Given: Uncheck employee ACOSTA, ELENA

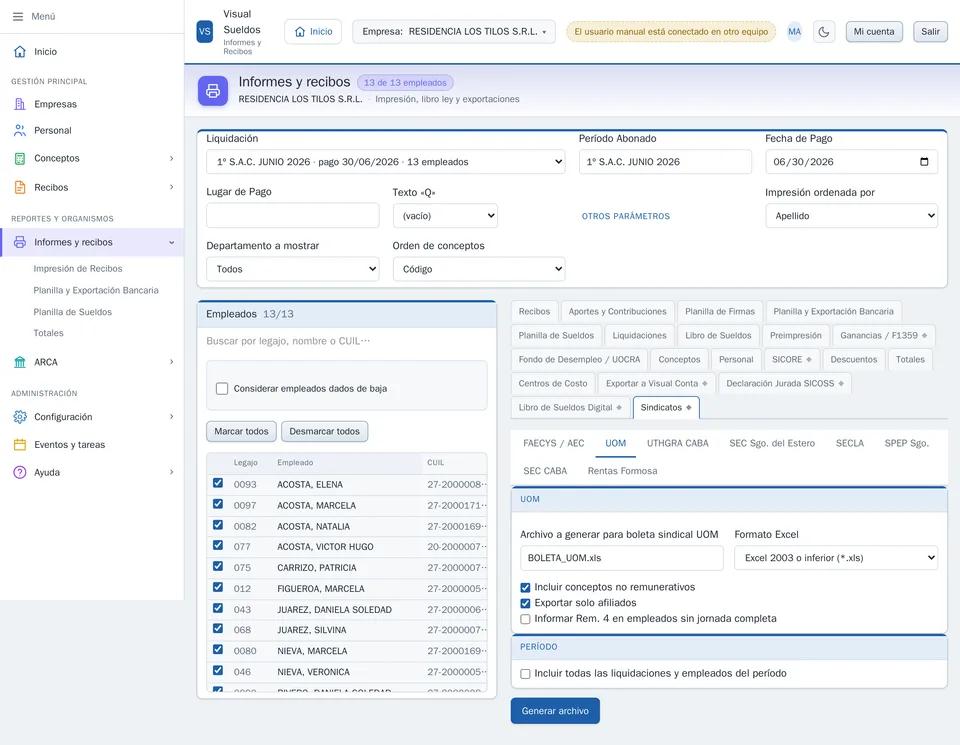Looking at the screenshot, I should click(218, 483).
